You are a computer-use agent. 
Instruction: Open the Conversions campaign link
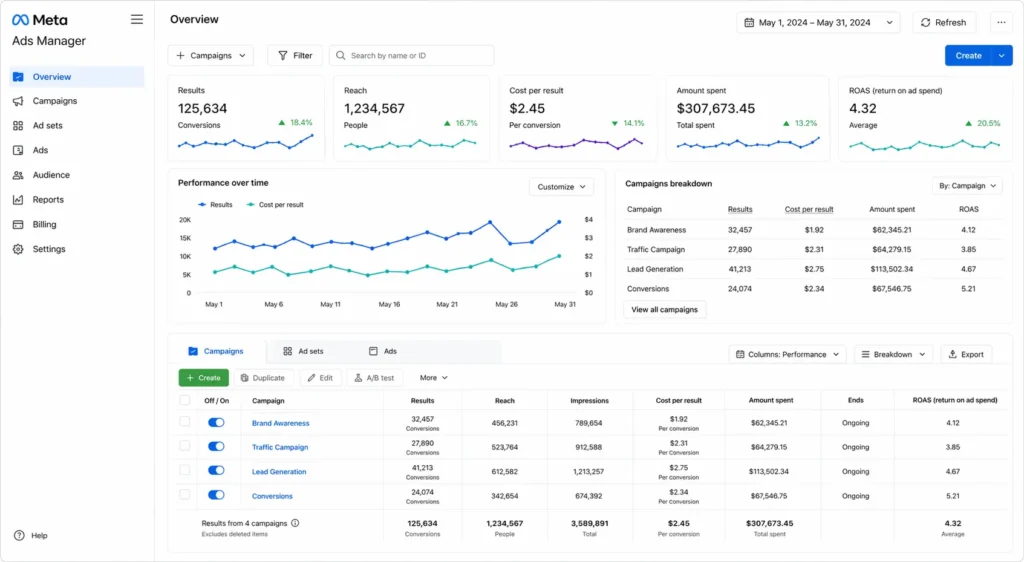(272, 496)
